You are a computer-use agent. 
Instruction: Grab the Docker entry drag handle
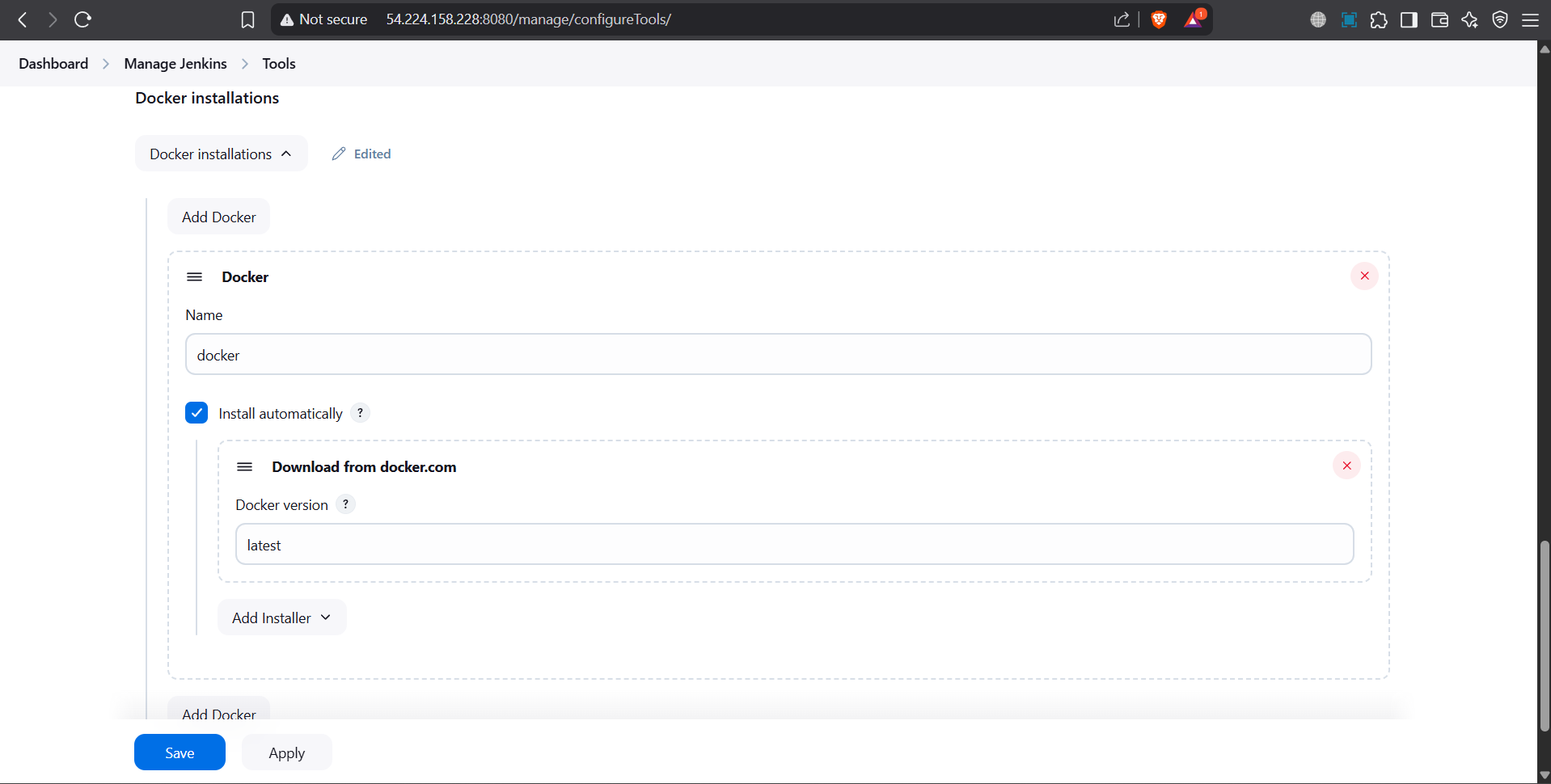tap(194, 276)
